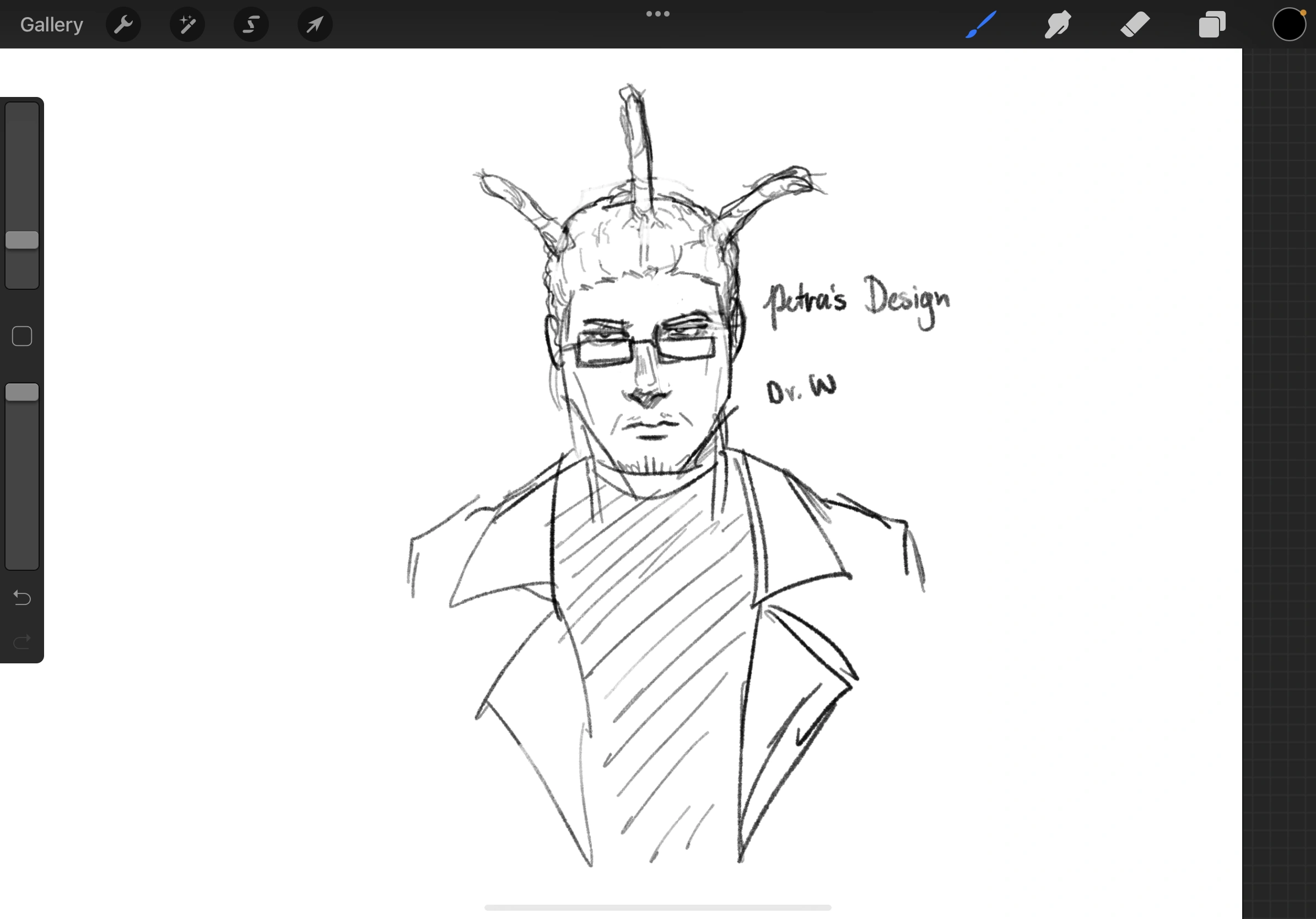1316x919 pixels.
Task: Open the Layers panel
Action: coord(1212,25)
